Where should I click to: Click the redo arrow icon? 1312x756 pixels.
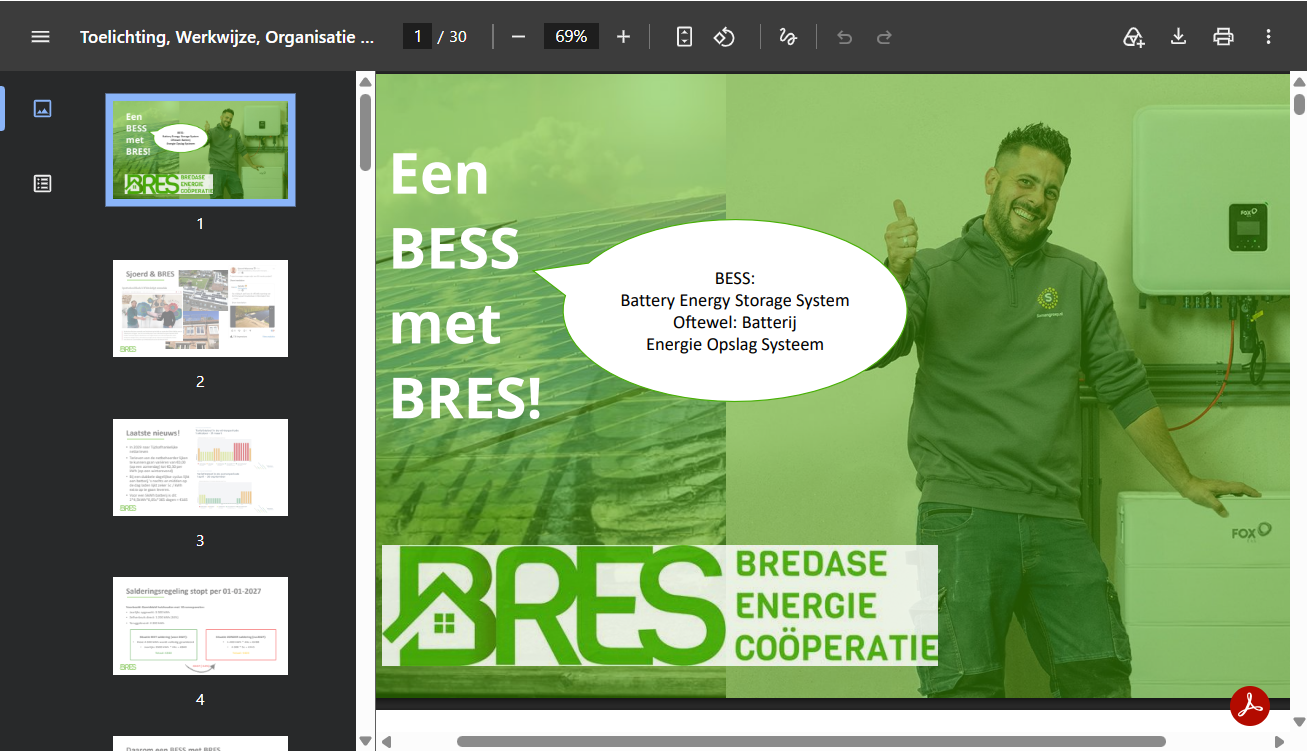pos(884,37)
